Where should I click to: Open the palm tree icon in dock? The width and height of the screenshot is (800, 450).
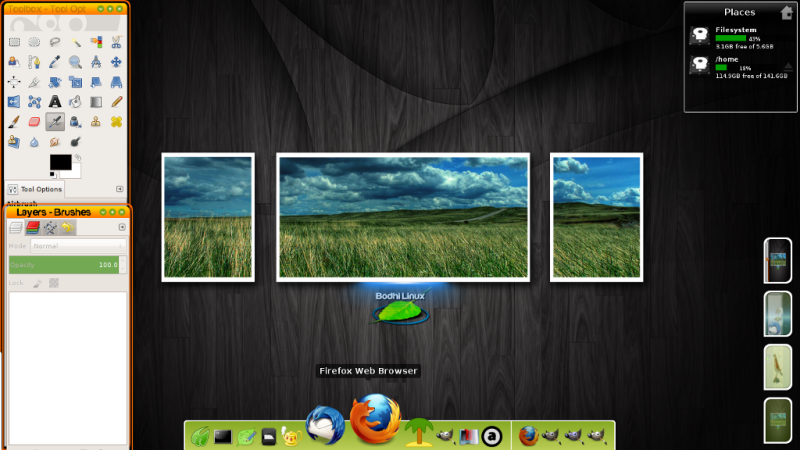pos(418,432)
